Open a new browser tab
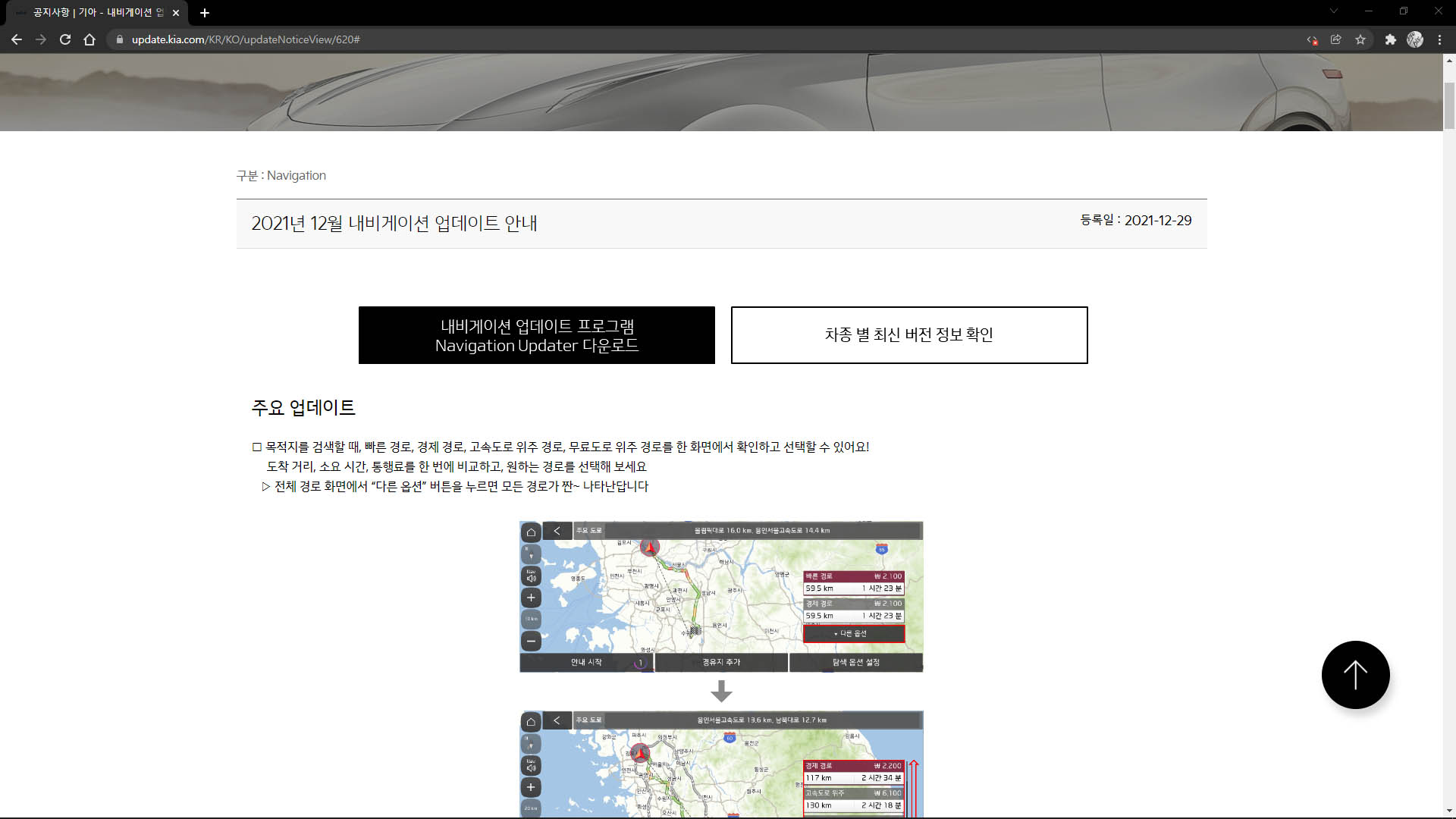The height and width of the screenshot is (819, 1456). pos(205,13)
